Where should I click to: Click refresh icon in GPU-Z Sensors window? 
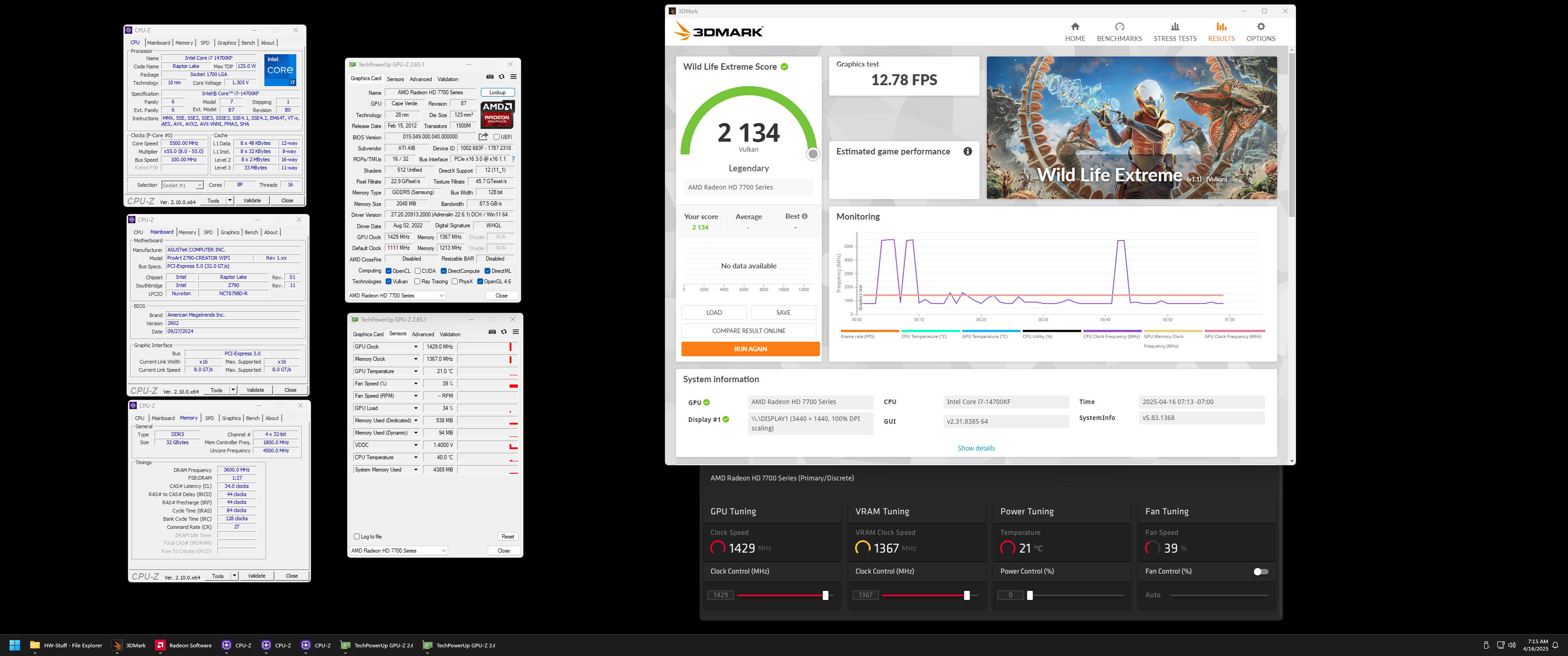pyautogui.click(x=503, y=332)
